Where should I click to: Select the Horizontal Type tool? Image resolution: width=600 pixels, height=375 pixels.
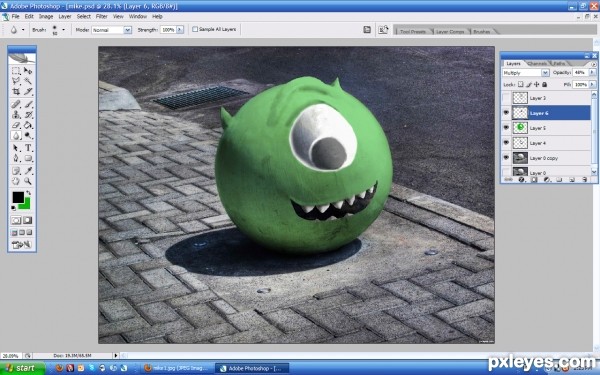[x=28, y=148]
